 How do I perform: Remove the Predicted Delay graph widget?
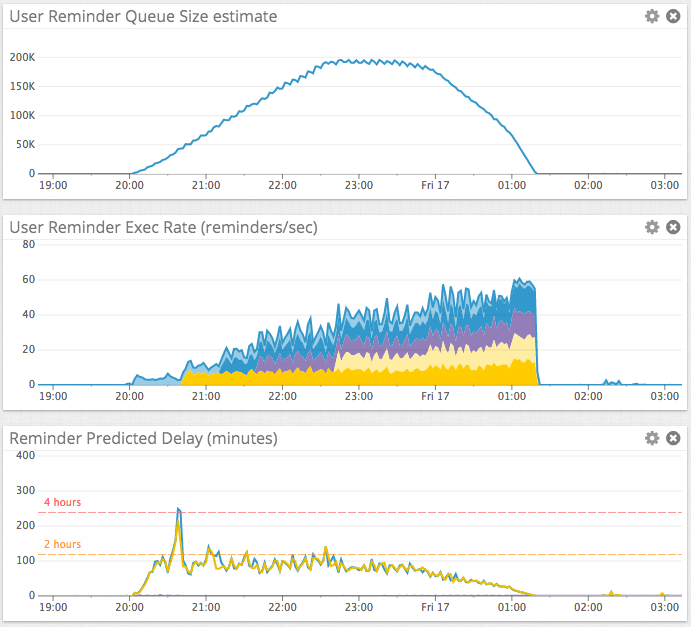[673, 438]
